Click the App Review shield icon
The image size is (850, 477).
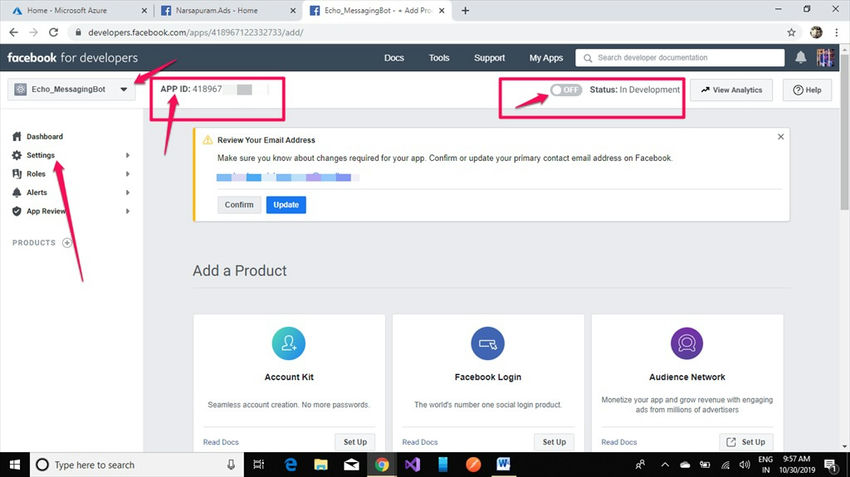pyautogui.click(x=17, y=211)
